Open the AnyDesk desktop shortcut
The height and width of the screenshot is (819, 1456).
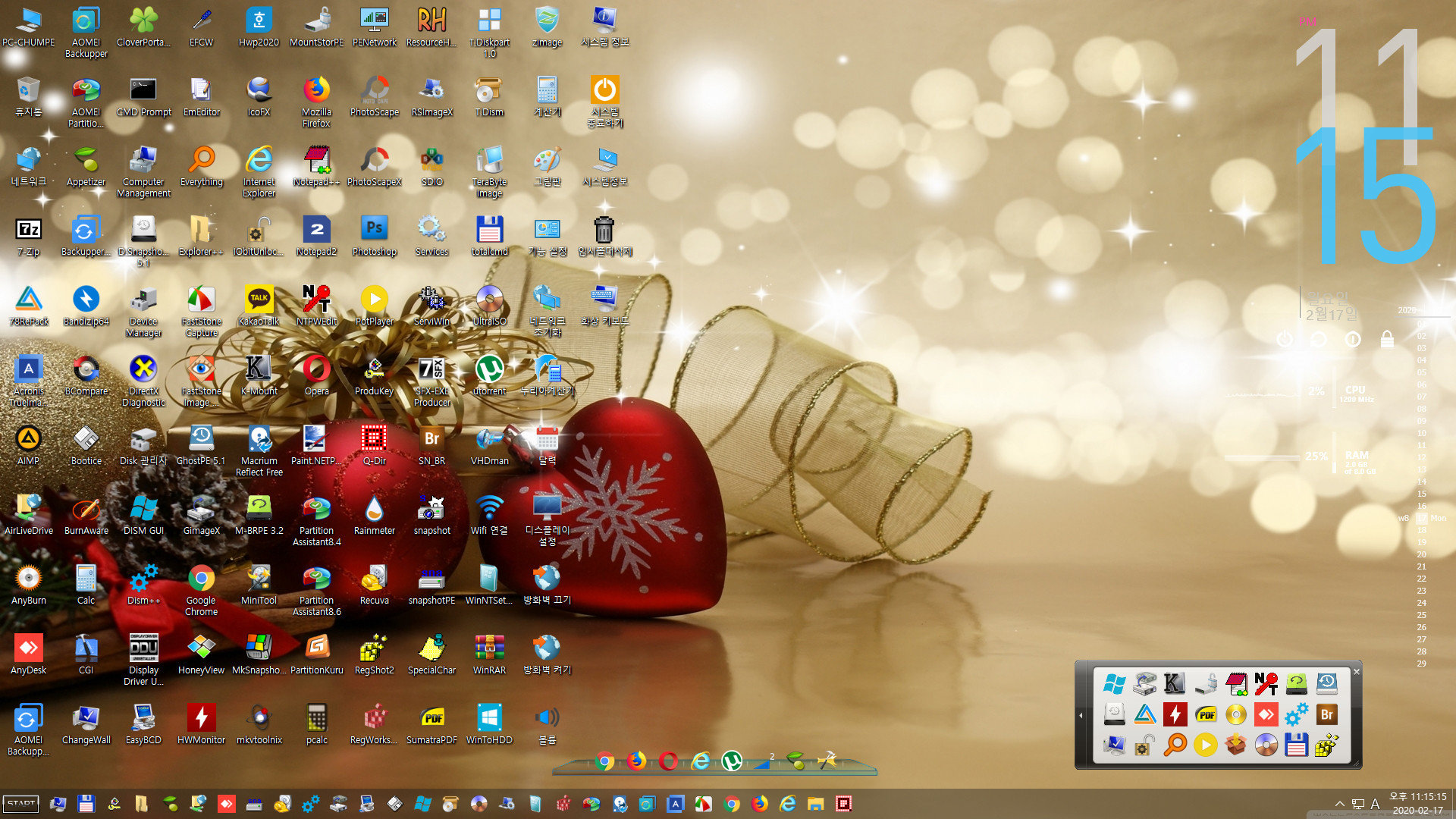point(28,654)
